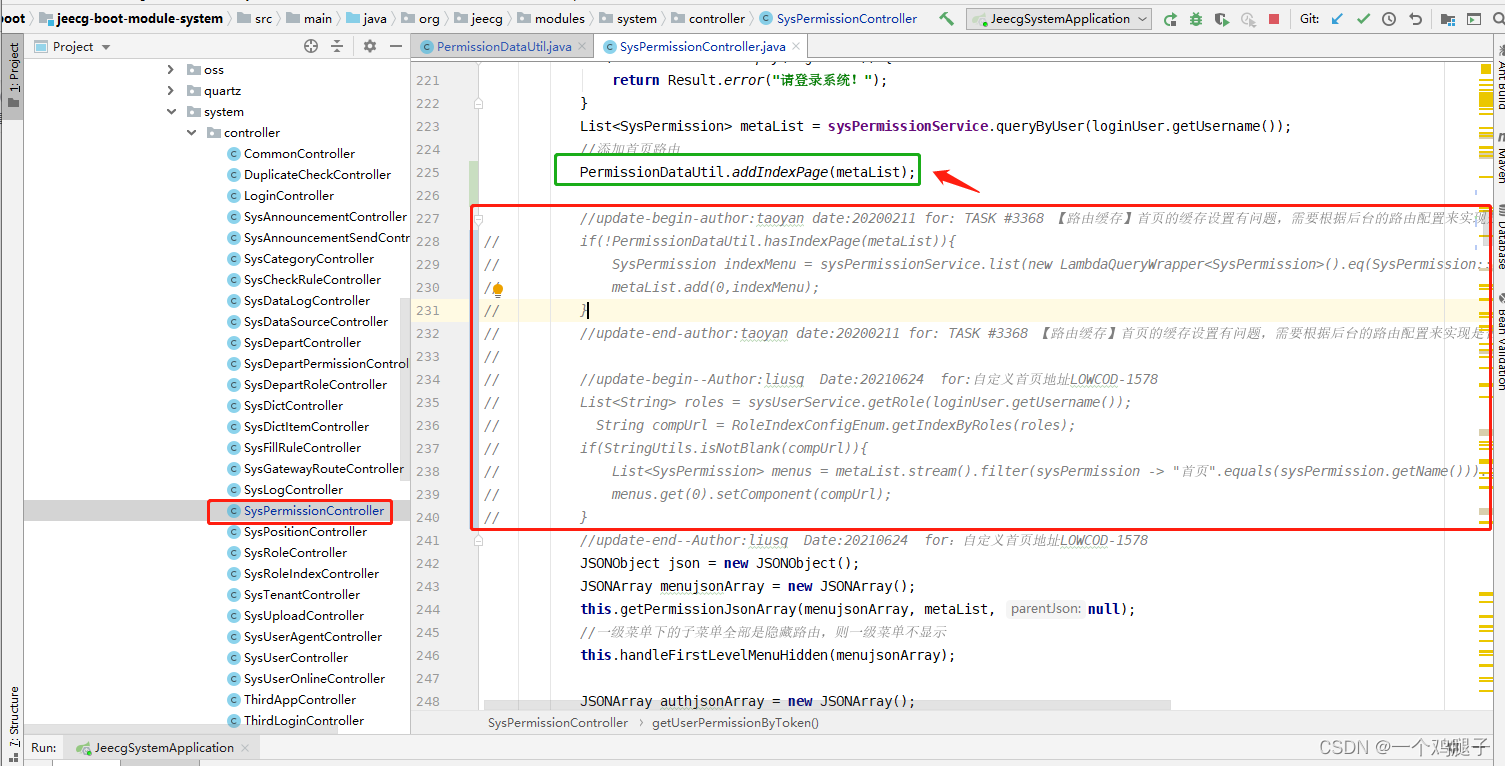The image size is (1505, 766).
Task: Expand the oss folder
Action: (171, 70)
